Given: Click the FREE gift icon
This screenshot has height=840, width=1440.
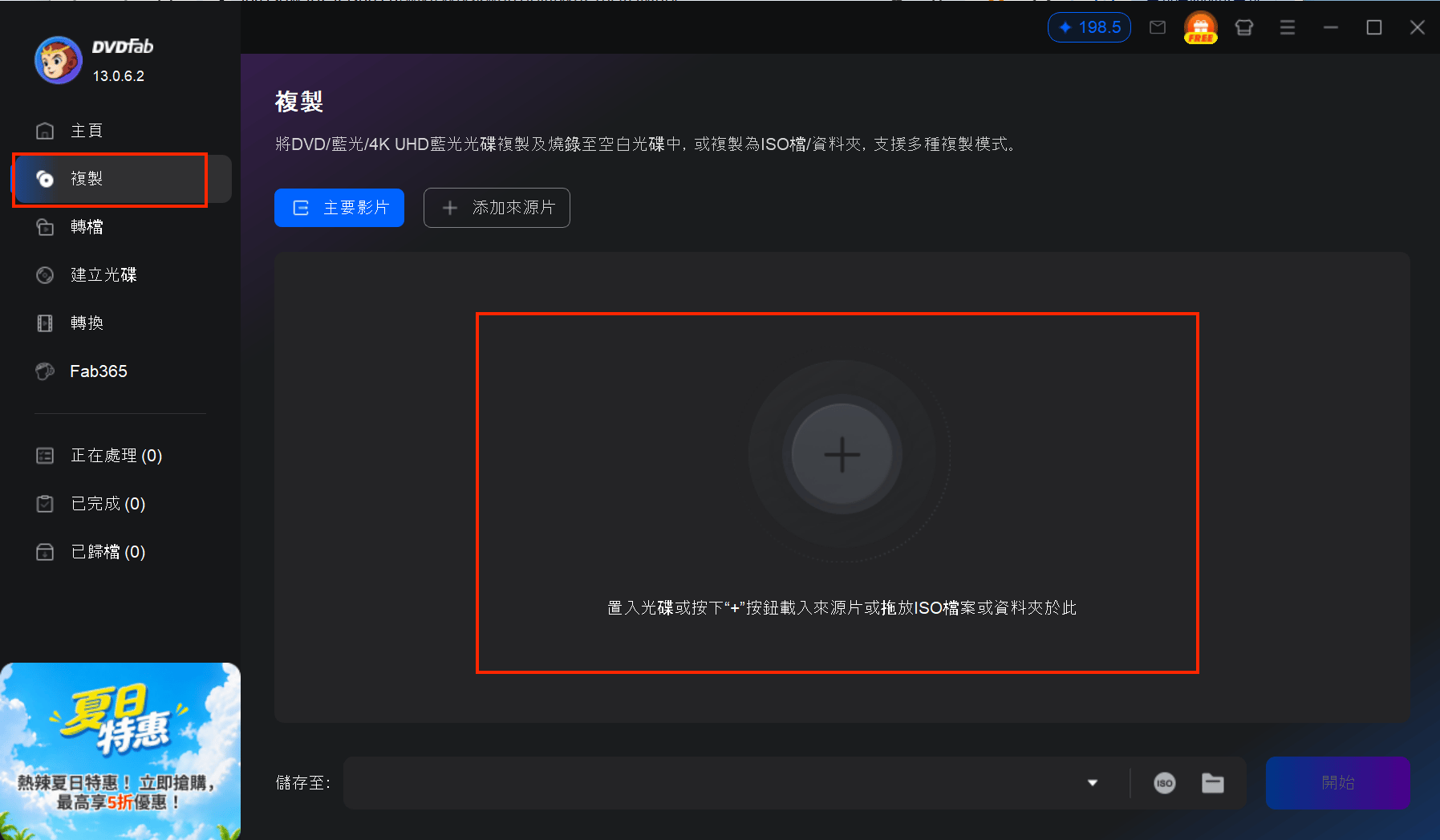Looking at the screenshot, I should pyautogui.click(x=1201, y=27).
